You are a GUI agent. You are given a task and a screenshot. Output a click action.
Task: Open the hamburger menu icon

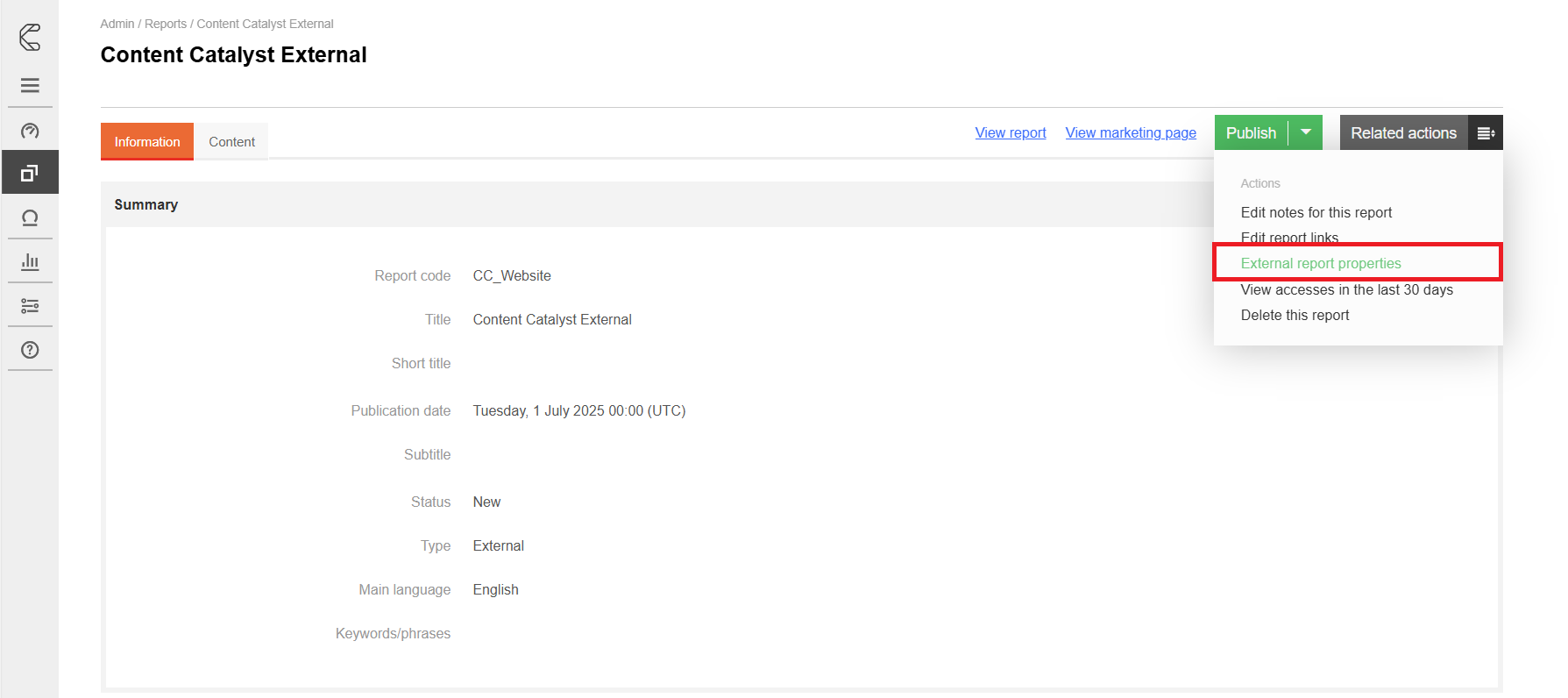(x=30, y=85)
